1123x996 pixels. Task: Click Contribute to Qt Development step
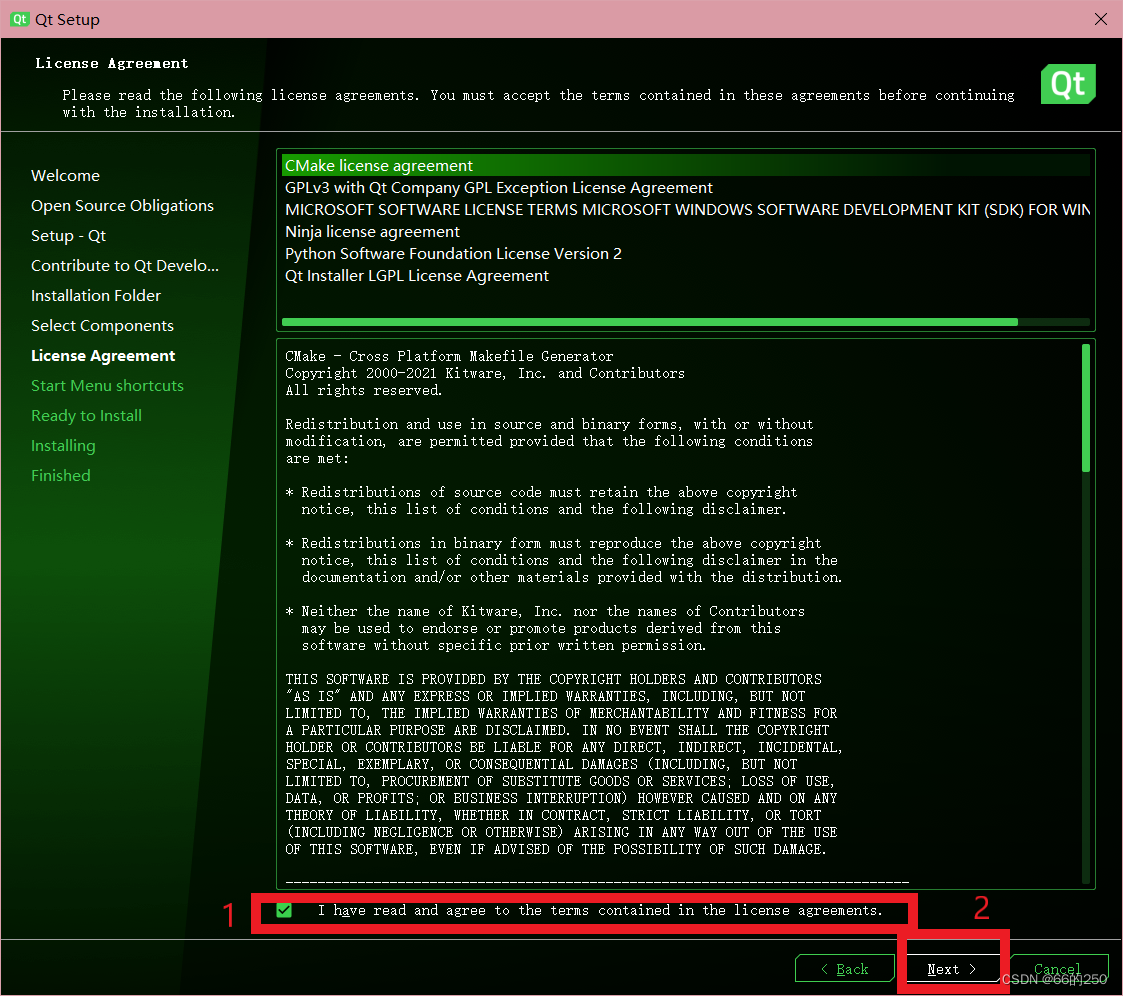125,266
